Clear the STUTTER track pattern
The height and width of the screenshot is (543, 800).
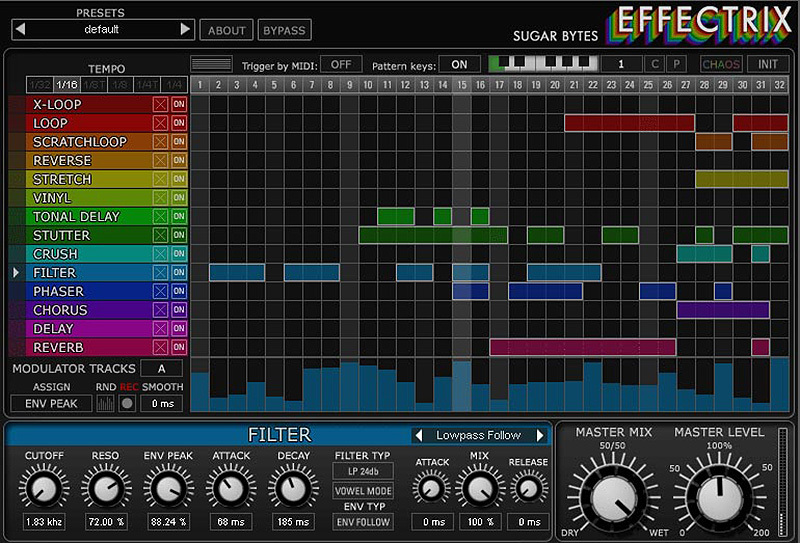point(160,235)
